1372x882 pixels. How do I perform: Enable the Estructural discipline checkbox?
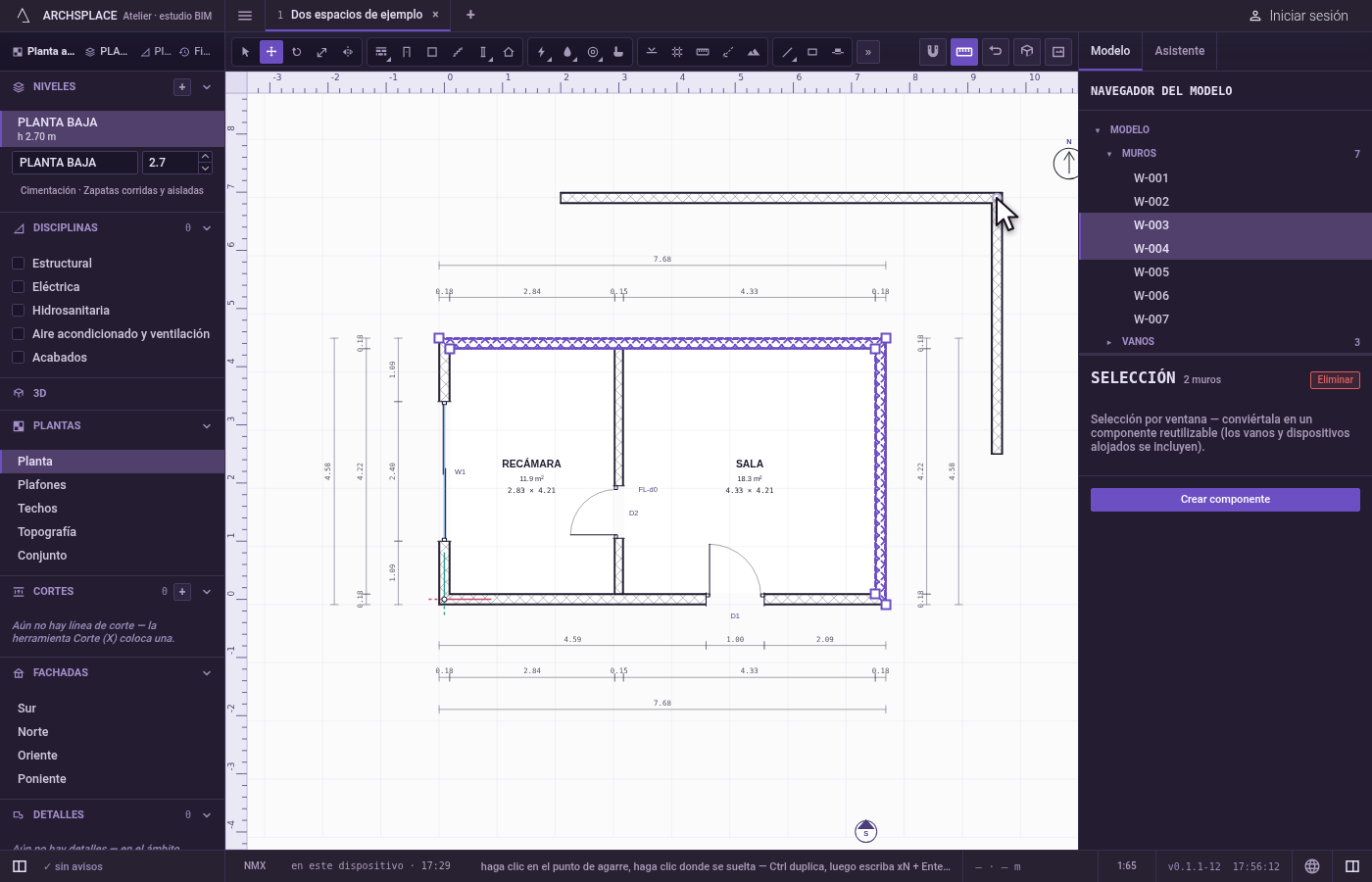click(x=18, y=264)
